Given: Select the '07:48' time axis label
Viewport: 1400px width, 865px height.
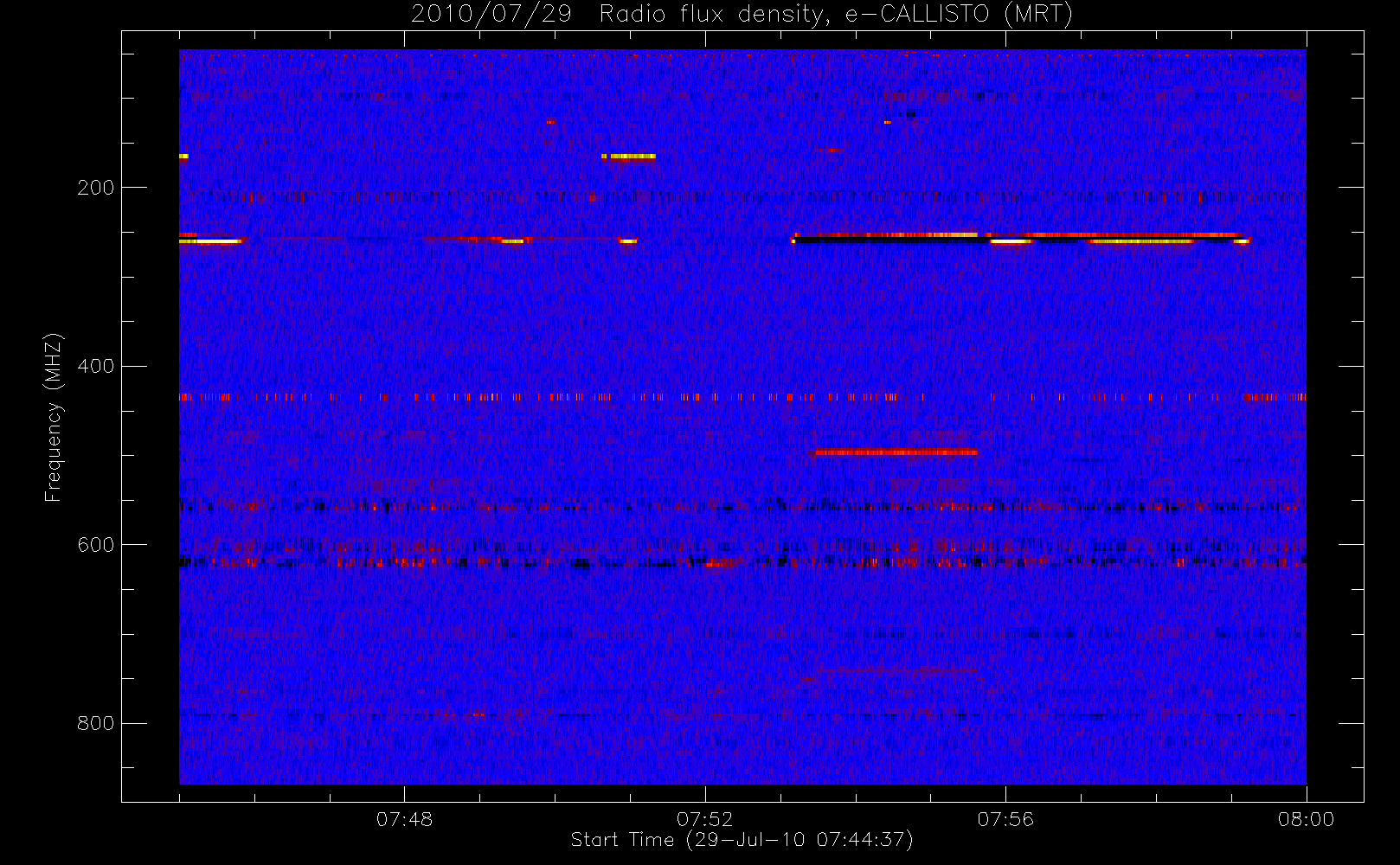Looking at the screenshot, I should [x=404, y=819].
